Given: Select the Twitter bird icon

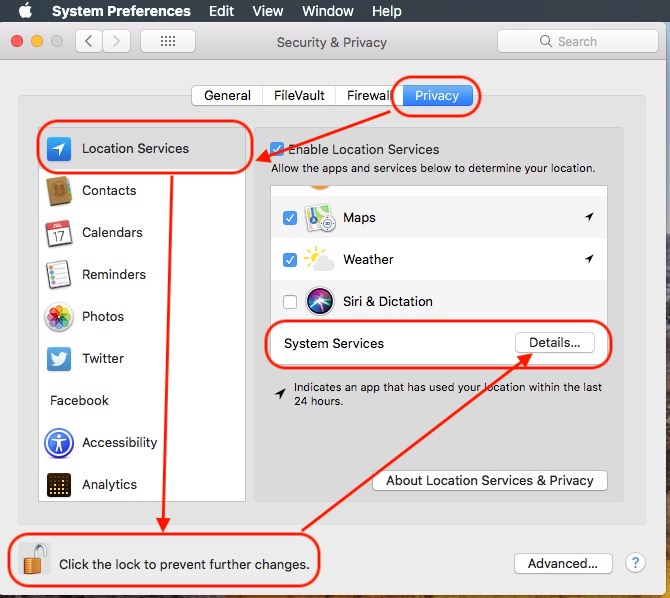Looking at the screenshot, I should (59, 359).
